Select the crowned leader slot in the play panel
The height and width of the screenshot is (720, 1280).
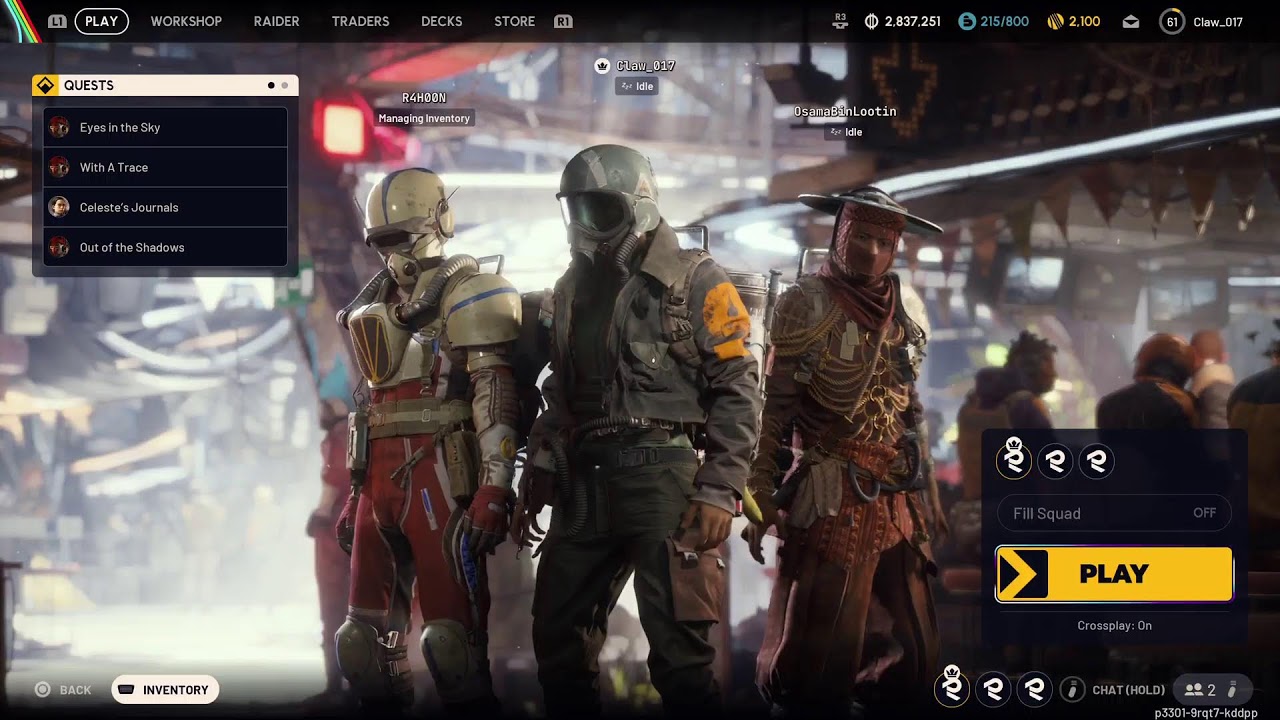1014,460
